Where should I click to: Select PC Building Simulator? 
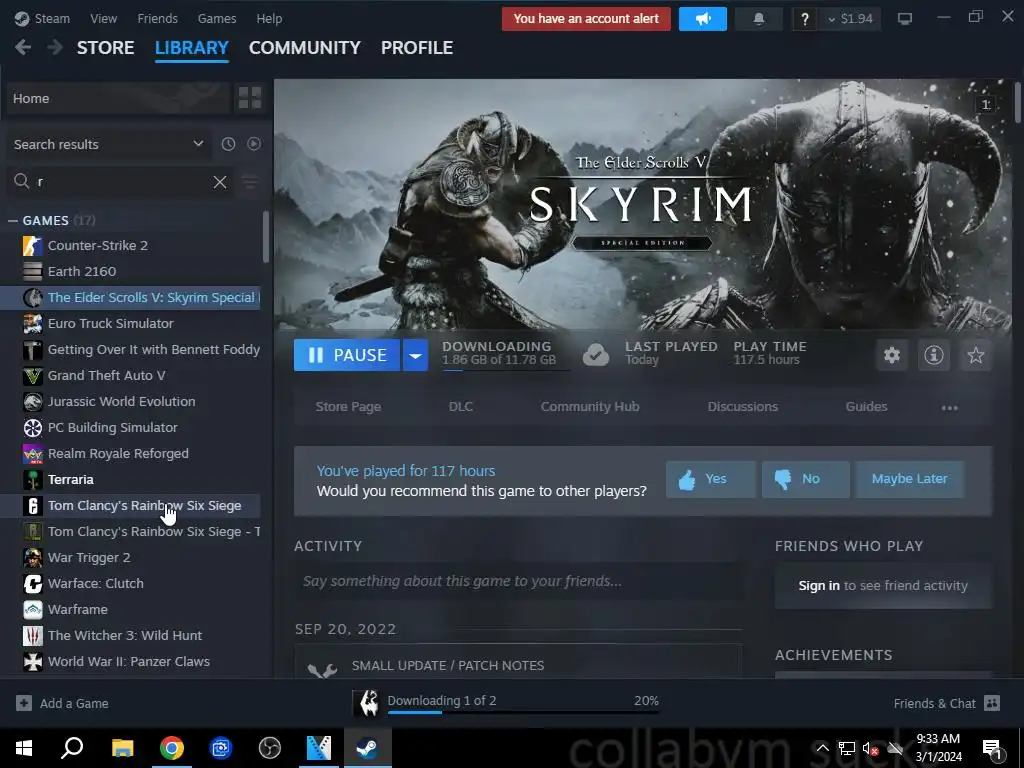point(131,428)
